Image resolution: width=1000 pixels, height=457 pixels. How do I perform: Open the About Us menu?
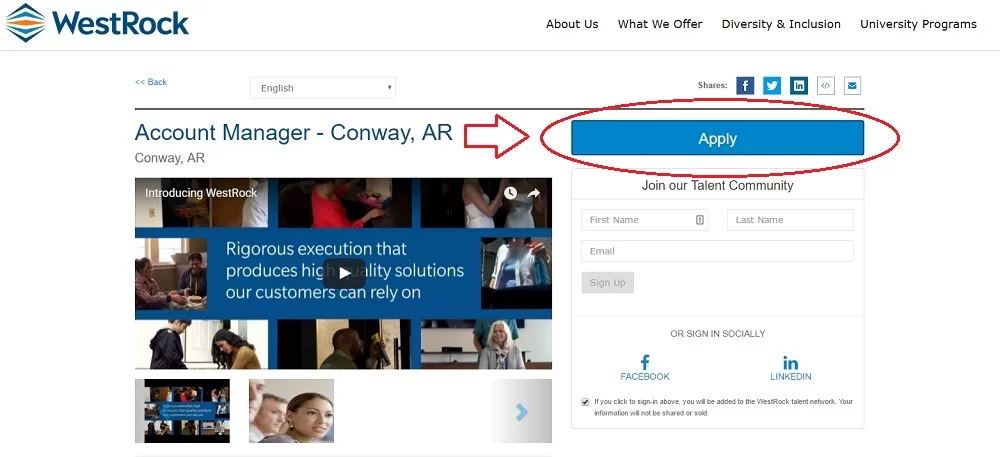(572, 24)
